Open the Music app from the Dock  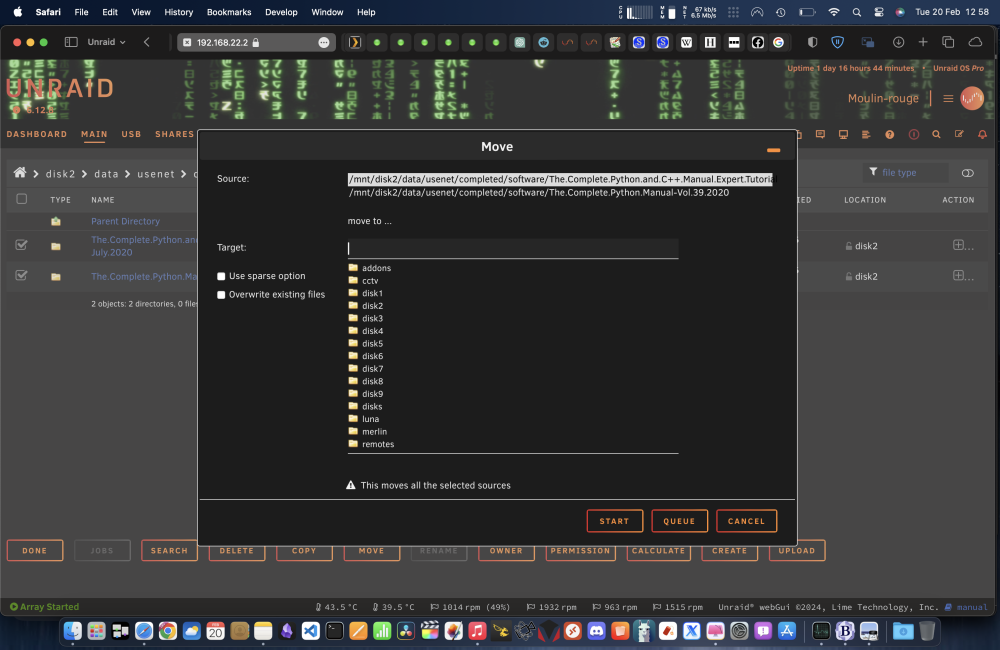tap(477, 631)
